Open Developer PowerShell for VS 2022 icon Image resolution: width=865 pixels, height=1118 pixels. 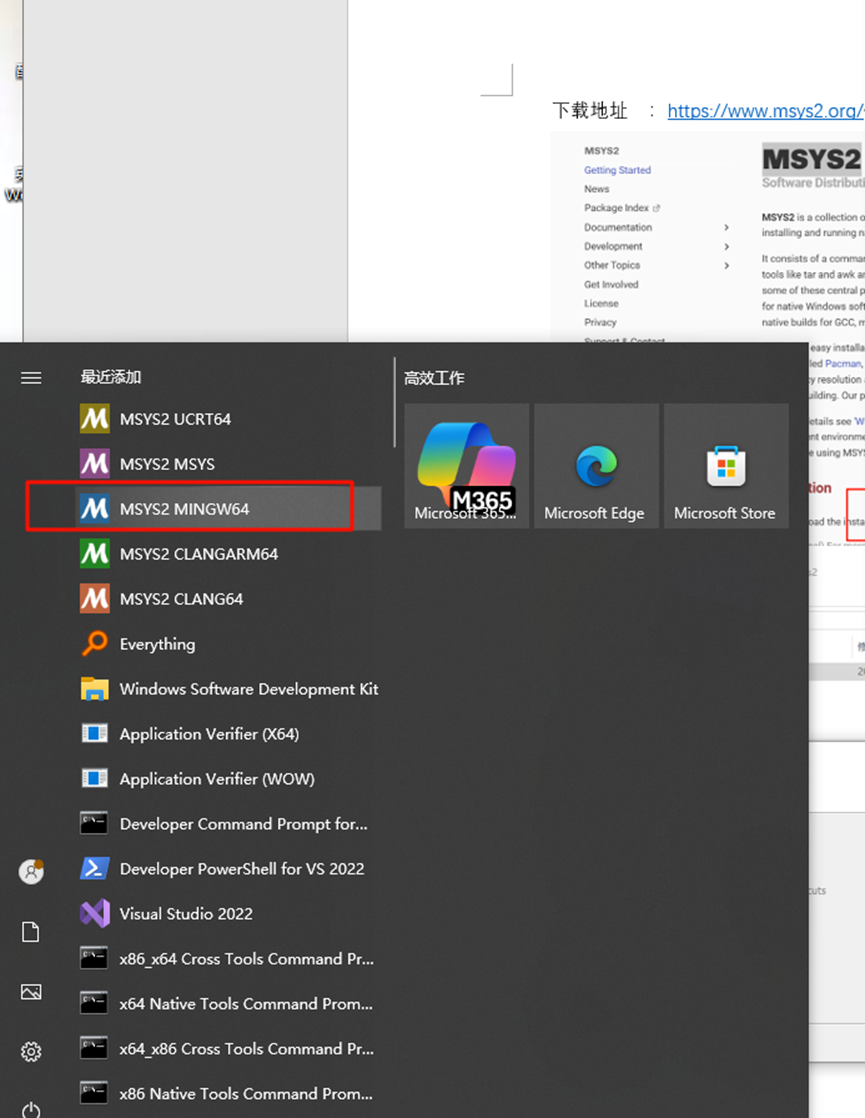coord(95,868)
